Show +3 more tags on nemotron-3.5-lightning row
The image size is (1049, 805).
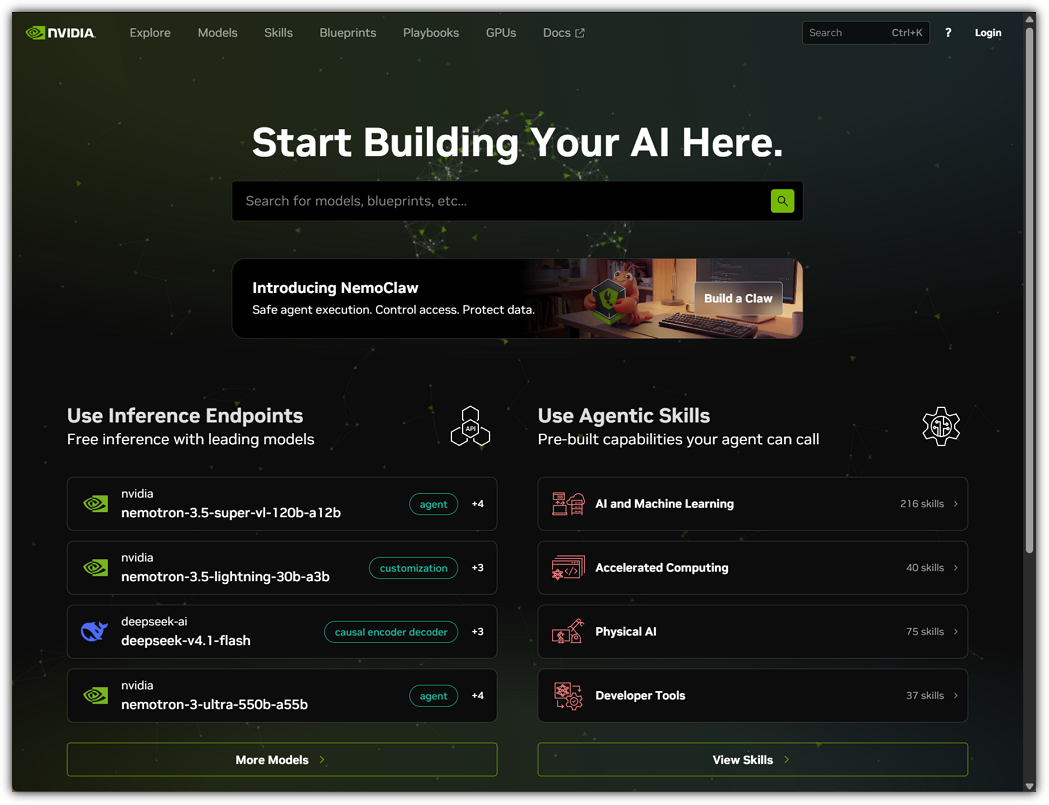(478, 568)
